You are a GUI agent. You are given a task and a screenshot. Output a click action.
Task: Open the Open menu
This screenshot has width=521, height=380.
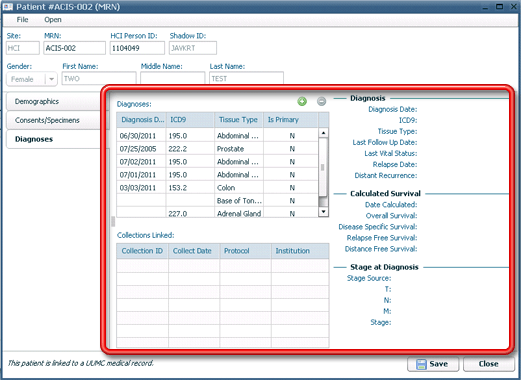coord(53,20)
